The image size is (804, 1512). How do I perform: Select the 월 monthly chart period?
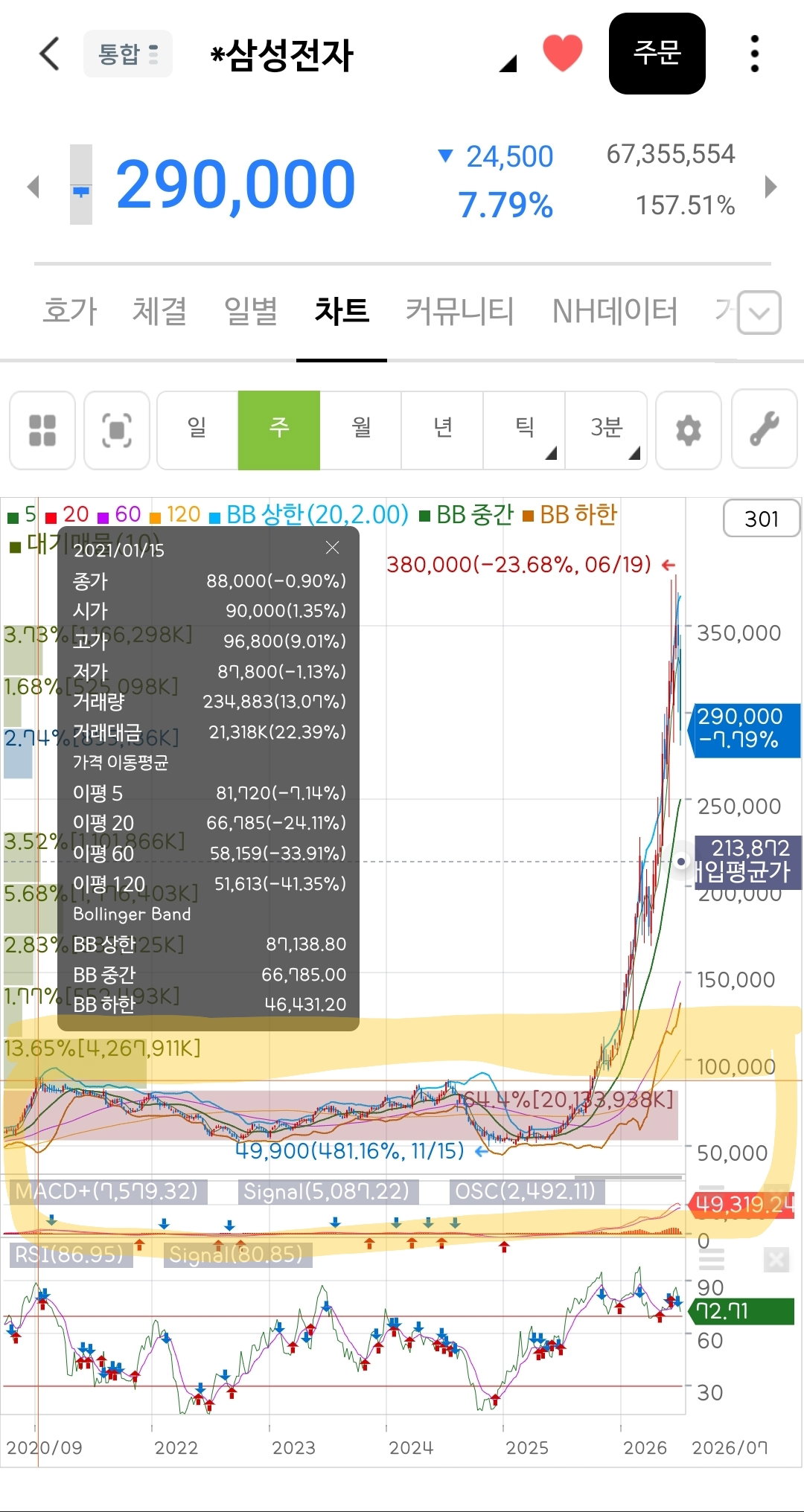(x=361, y=430)
